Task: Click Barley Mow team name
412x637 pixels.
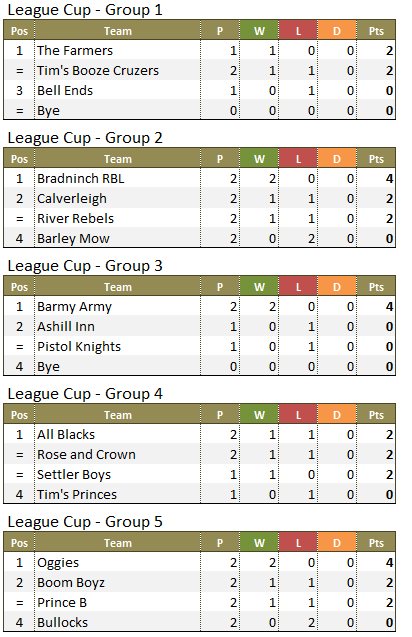Action: click(74, 238)
